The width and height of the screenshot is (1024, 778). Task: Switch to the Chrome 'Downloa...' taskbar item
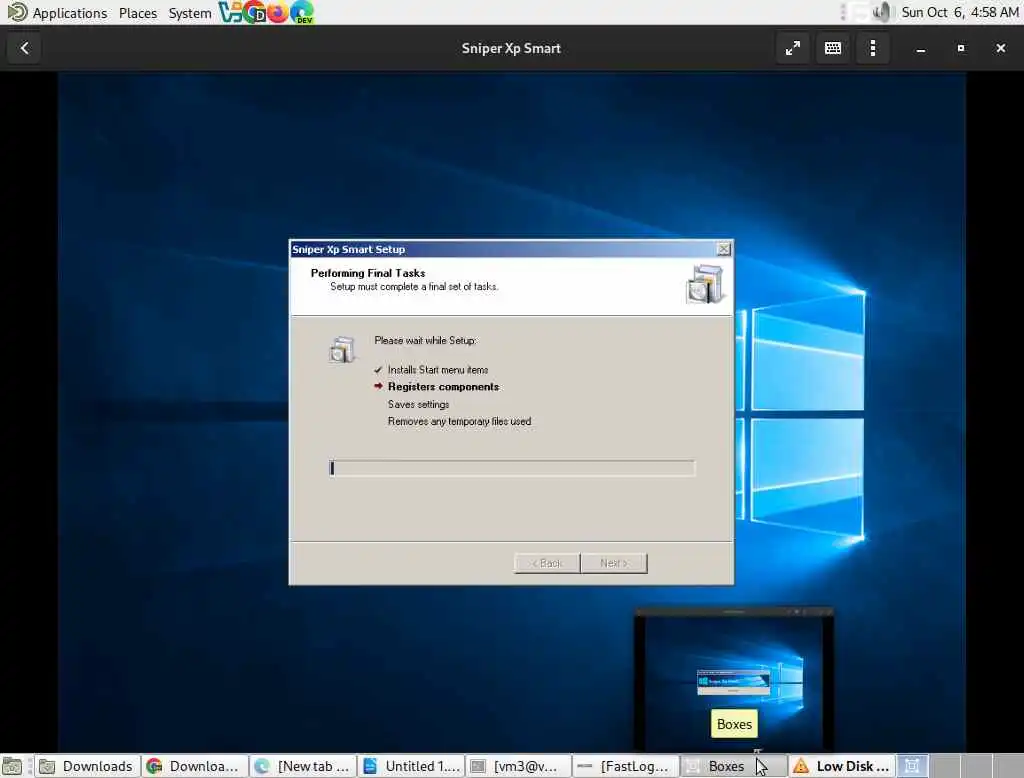[195, 766]
